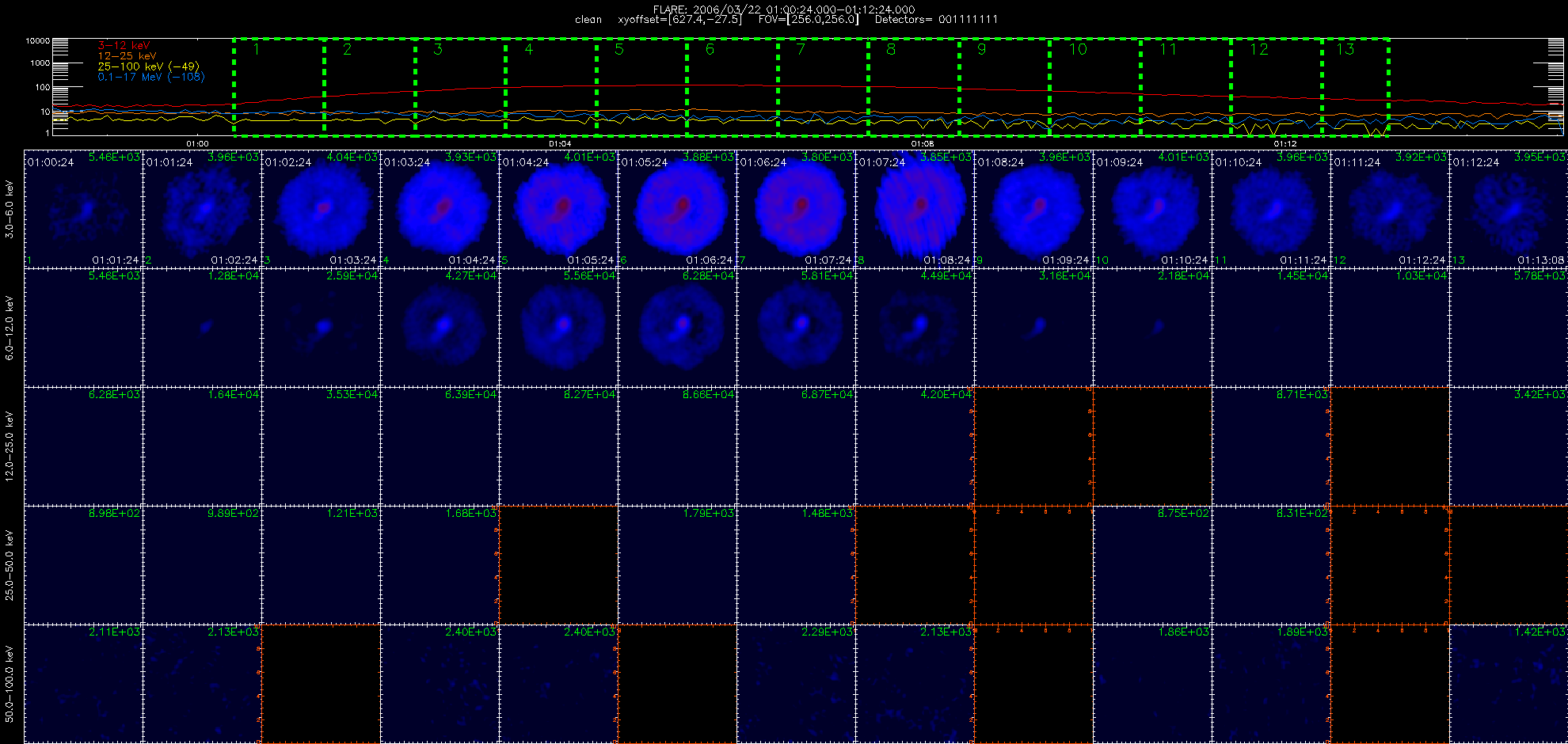Click the 6.0-12.0 keV row label
Viewport: 1568px width, 744px height.
pyautogui.click(x=10, y=328)
